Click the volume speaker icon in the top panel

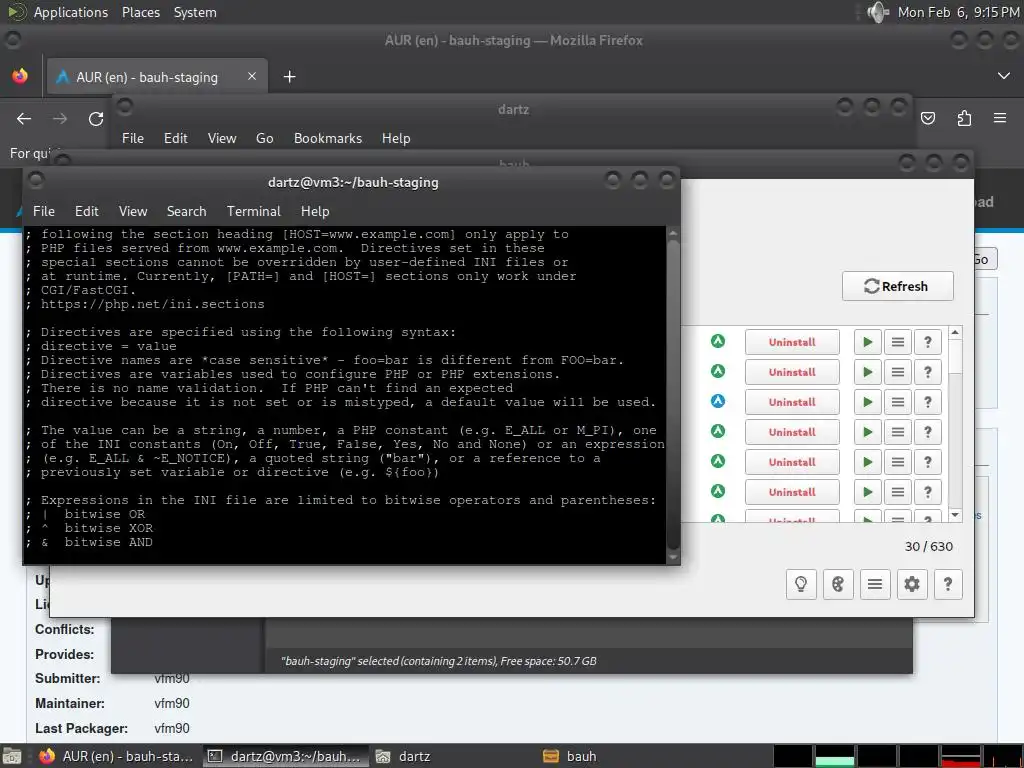pyautogui.click(x=878, y=12)
